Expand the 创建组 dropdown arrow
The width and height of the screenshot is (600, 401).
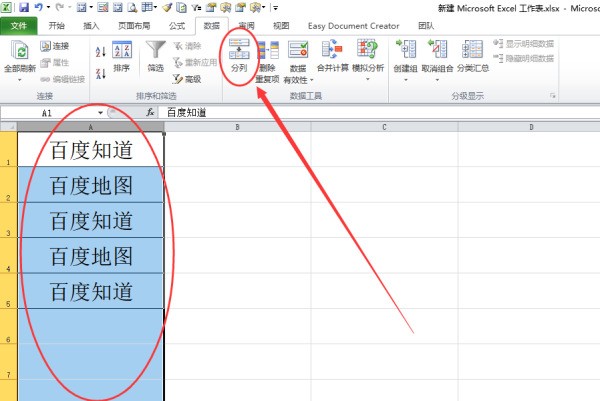[x=406, y=80]
